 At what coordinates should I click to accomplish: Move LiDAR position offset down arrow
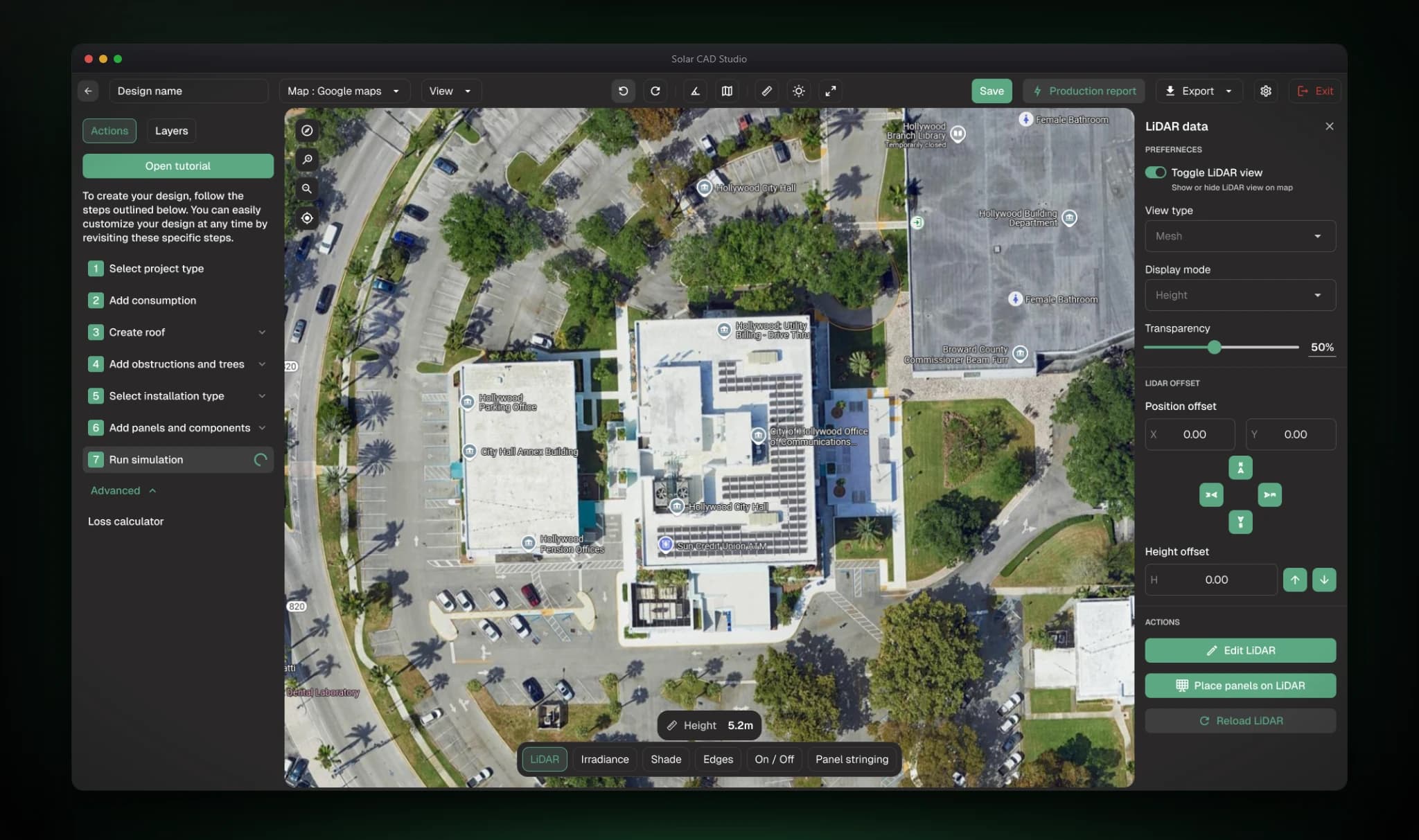click(1240, 522)
